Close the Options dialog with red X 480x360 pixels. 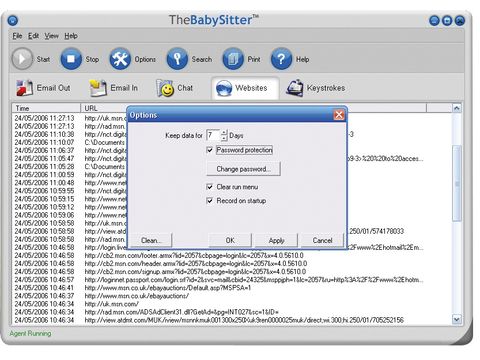pos(339,115)
